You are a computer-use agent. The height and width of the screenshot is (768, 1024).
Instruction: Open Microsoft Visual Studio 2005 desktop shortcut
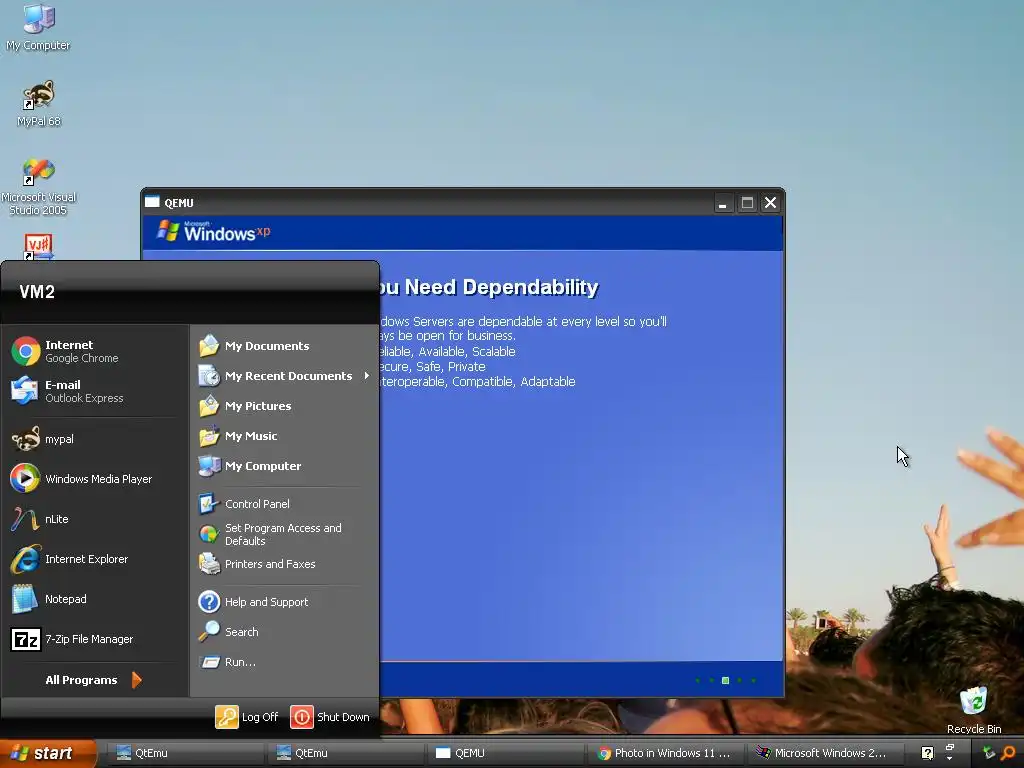39,187
